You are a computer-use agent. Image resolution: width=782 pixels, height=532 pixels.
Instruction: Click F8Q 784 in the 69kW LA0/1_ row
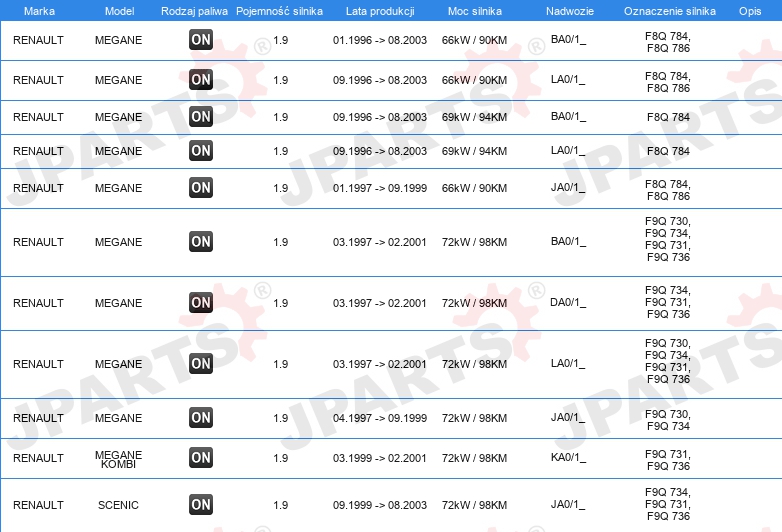(x=668, y=151)
